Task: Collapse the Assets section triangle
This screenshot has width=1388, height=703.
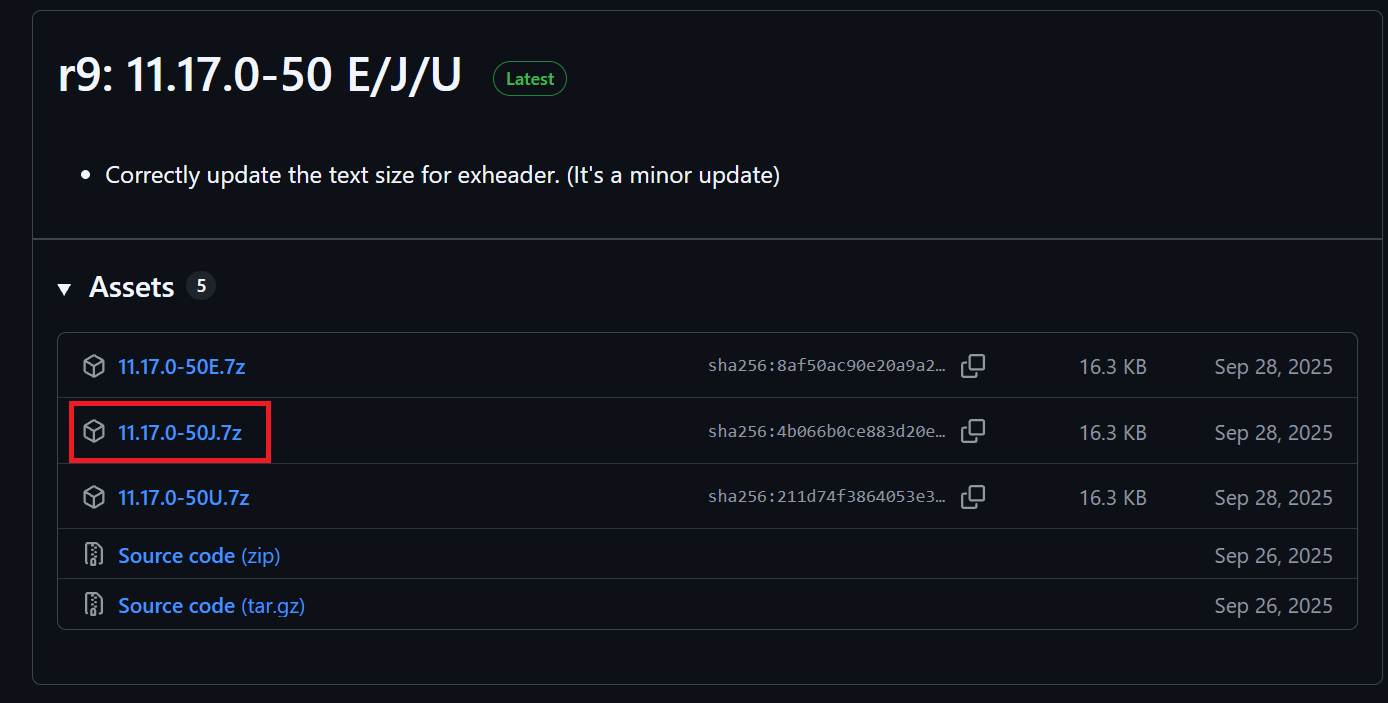Action: 65,289
